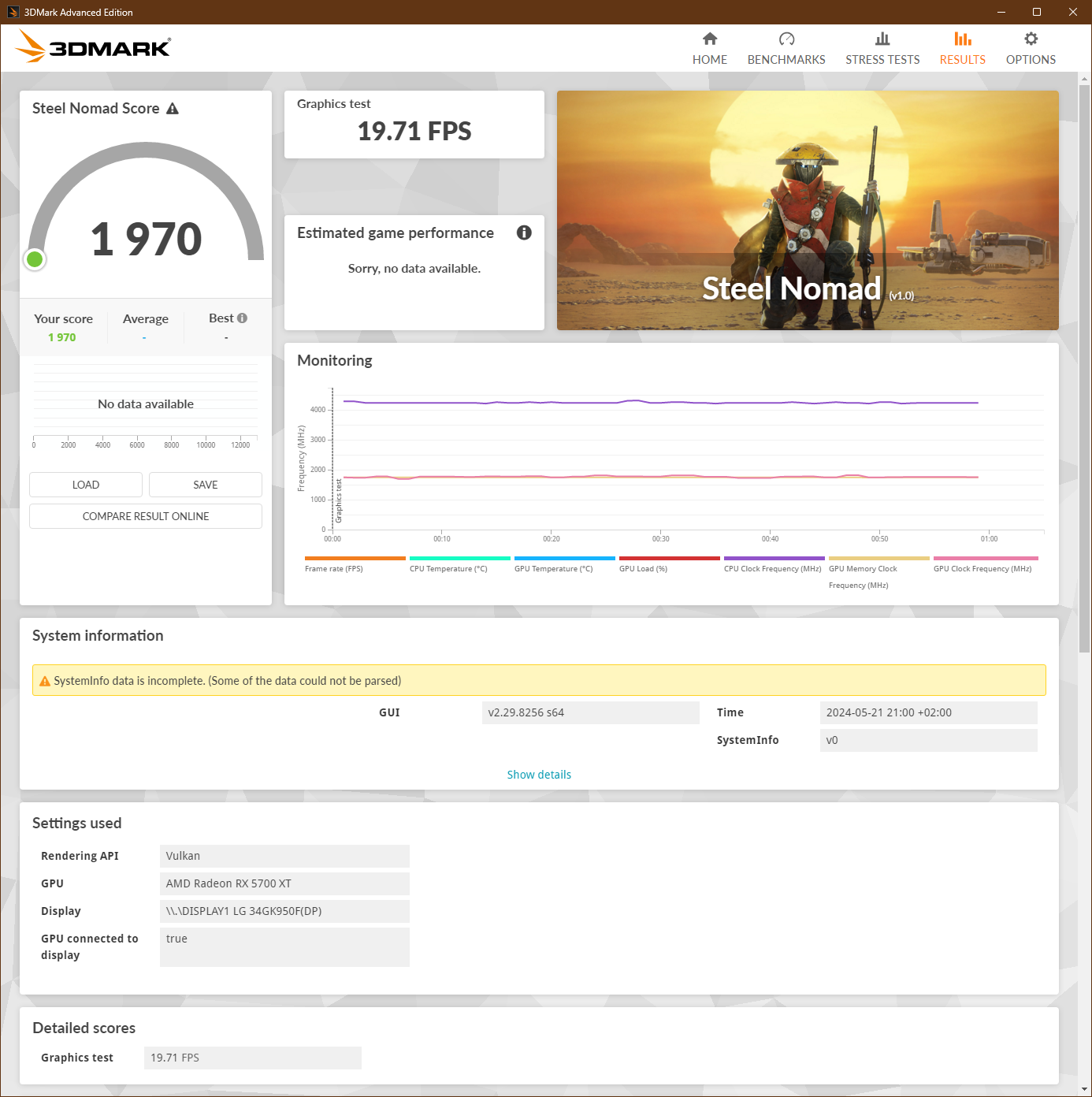Click the System information heading

[98, 636]
